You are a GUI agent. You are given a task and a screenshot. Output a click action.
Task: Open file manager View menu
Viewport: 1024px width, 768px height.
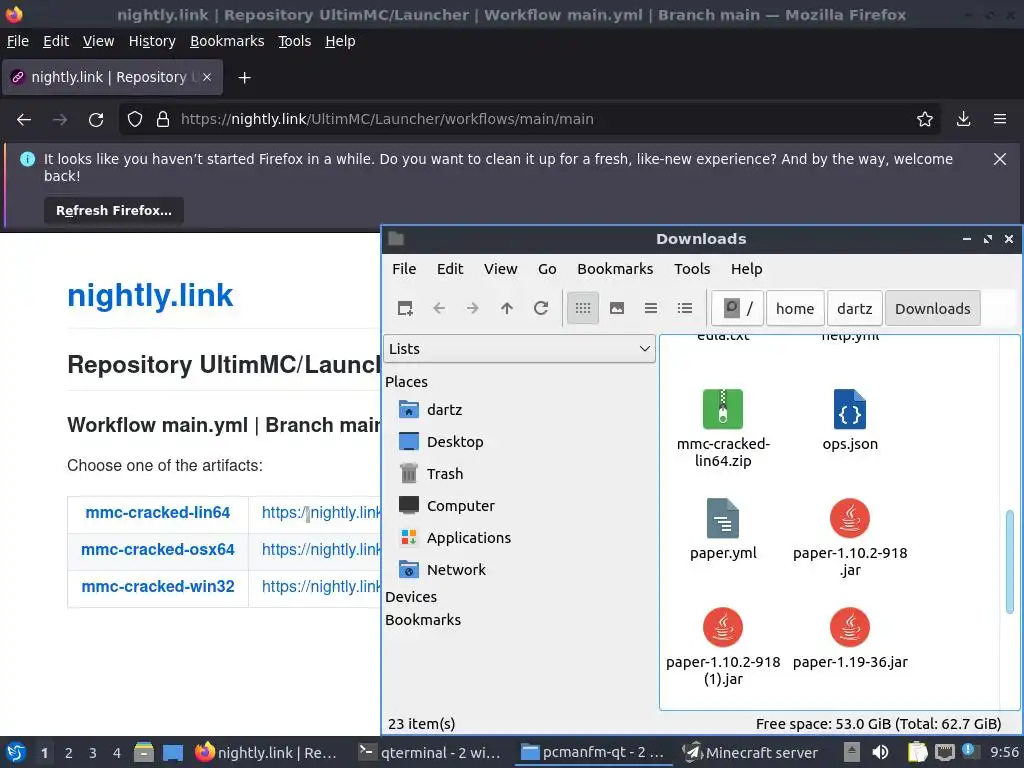coord(500,269)
